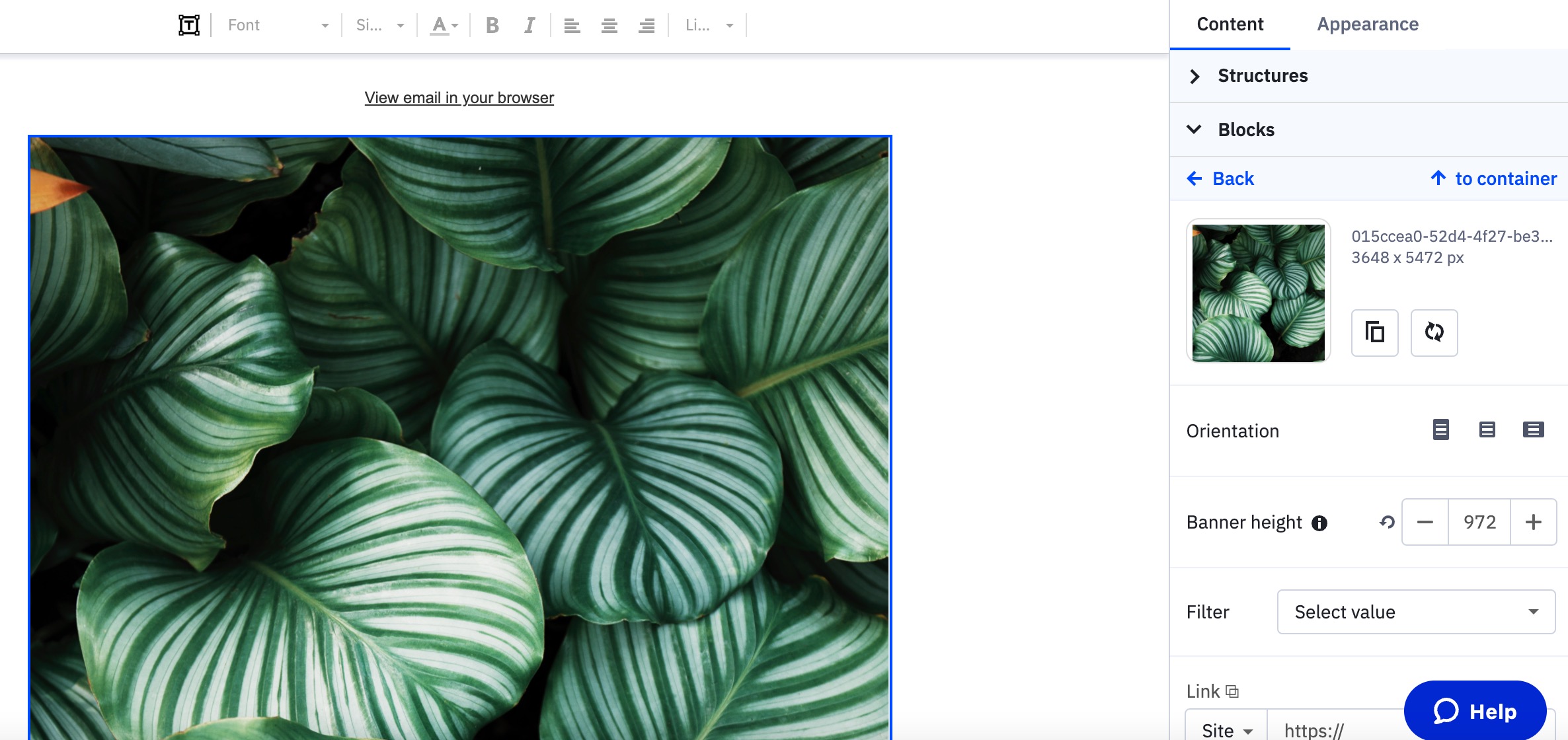Open the email in browser link
This screenshot has width=1568, height=740.
[459, 97]
